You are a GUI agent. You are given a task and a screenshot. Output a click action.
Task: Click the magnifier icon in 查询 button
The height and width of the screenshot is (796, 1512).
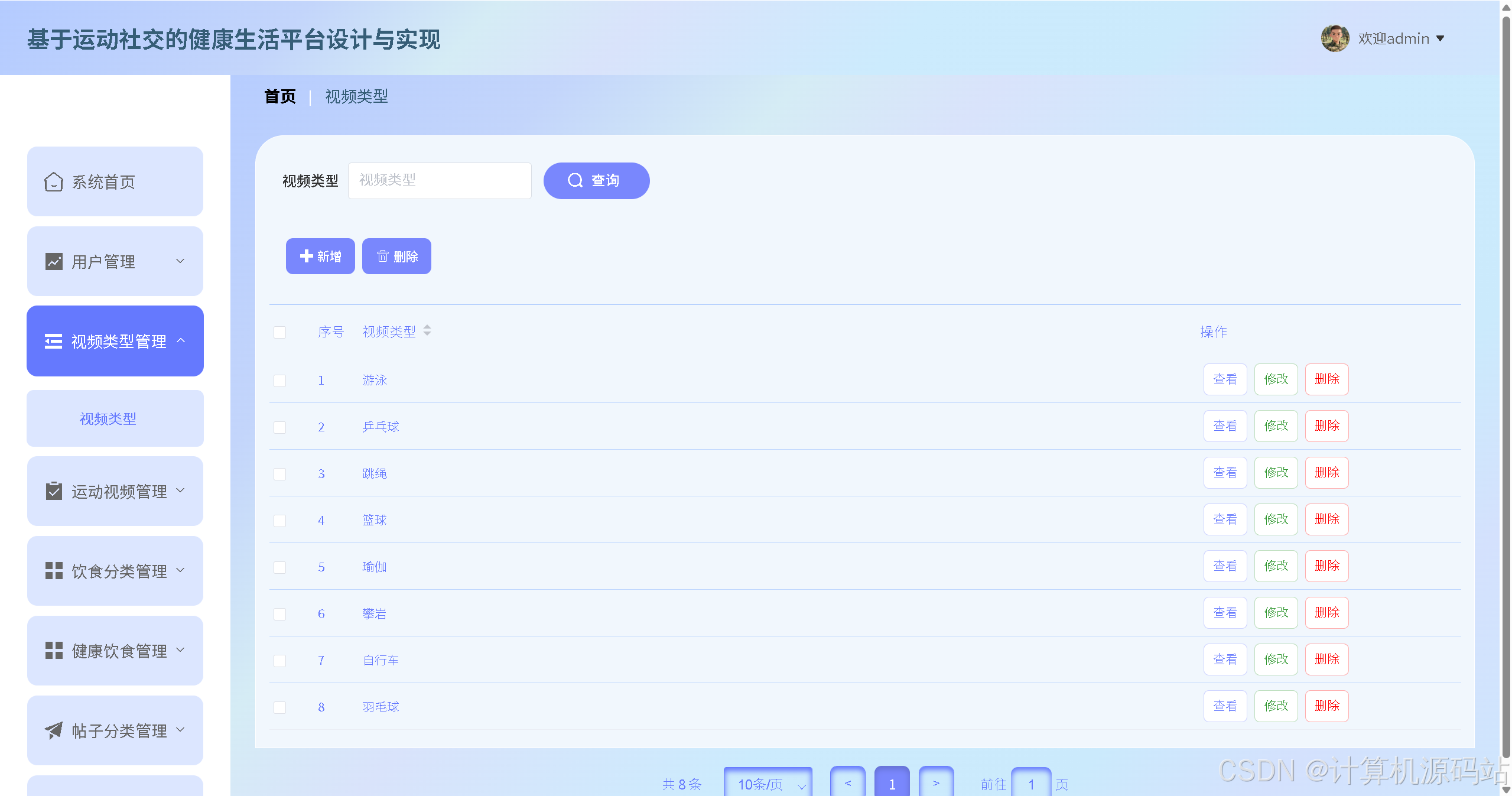575,180
